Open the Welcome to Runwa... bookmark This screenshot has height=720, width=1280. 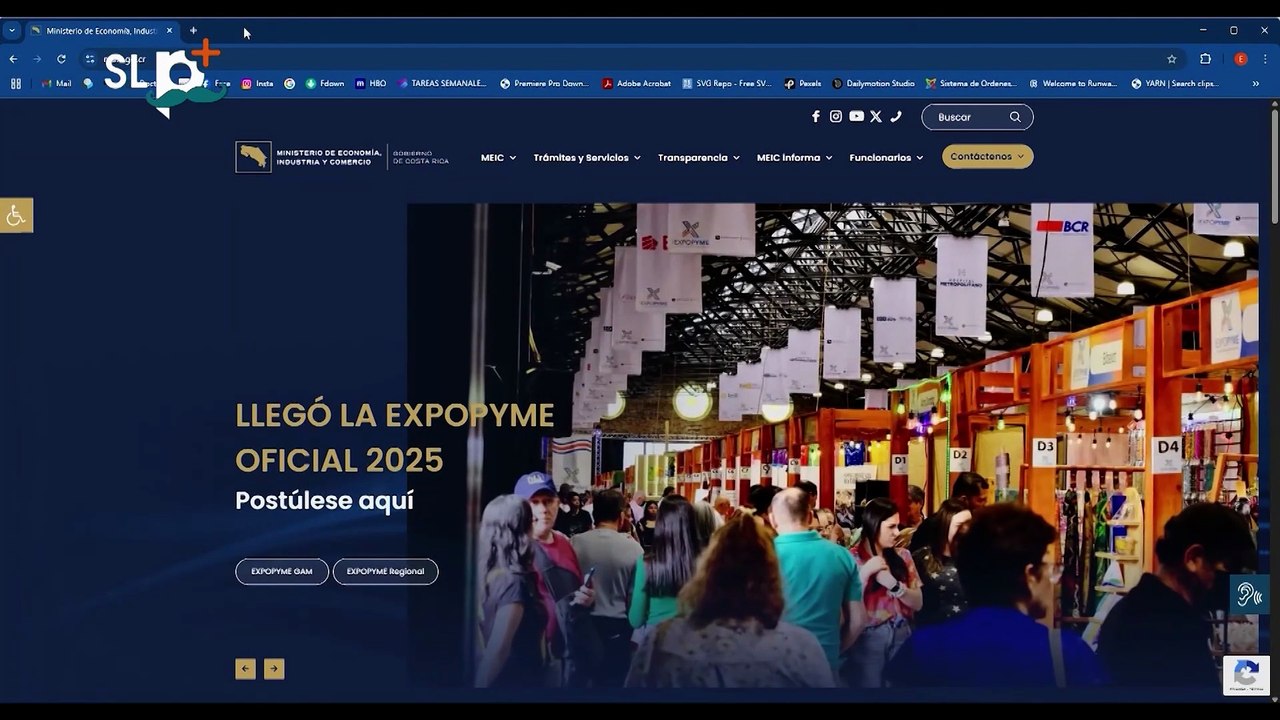1074,84
